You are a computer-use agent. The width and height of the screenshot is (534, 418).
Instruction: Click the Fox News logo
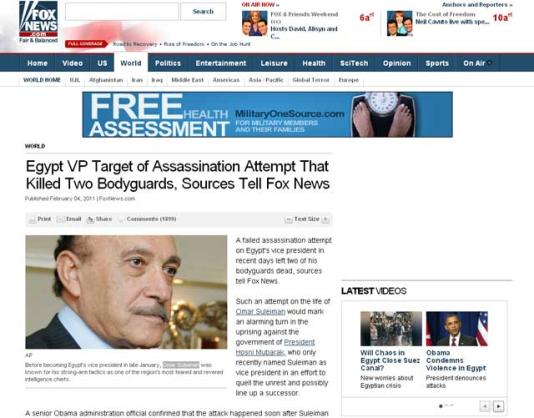(38, 19)
